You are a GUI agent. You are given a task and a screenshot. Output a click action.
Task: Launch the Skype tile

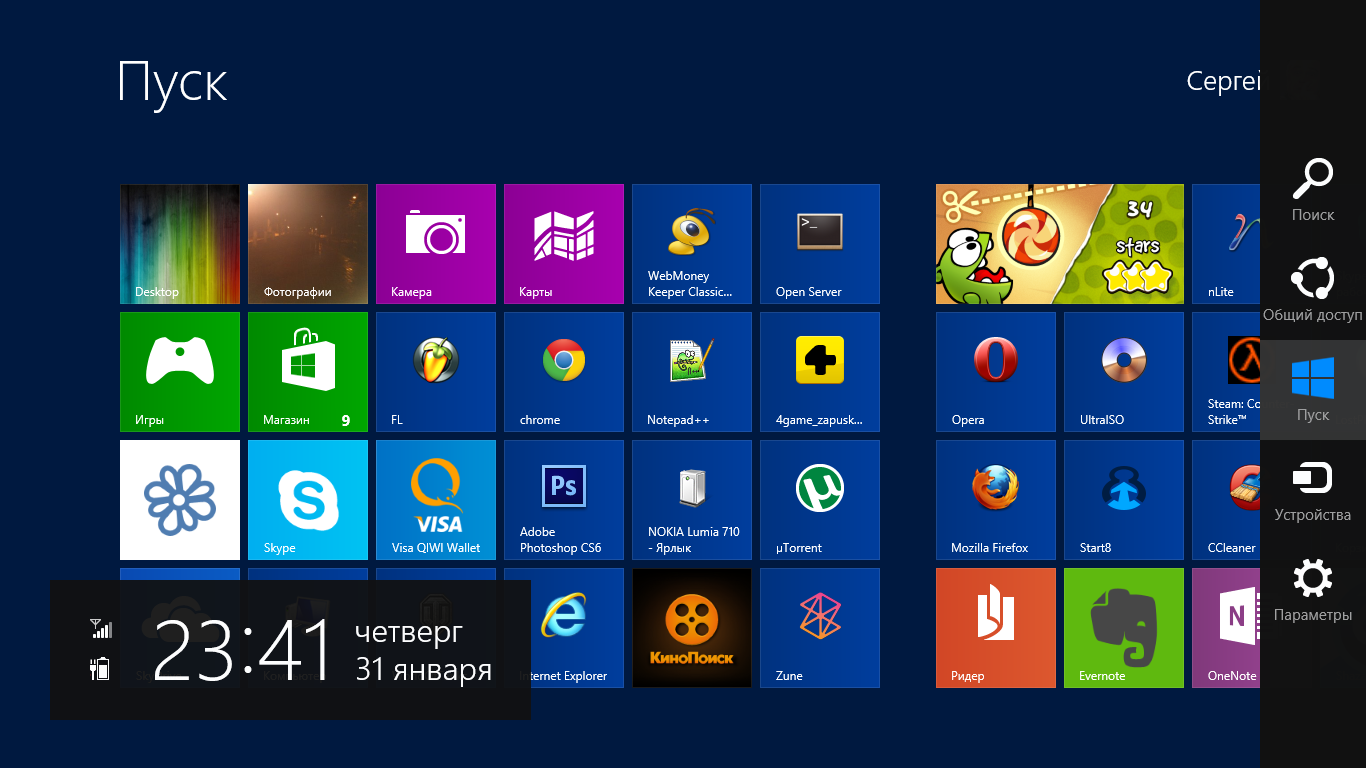click(307, 500)
